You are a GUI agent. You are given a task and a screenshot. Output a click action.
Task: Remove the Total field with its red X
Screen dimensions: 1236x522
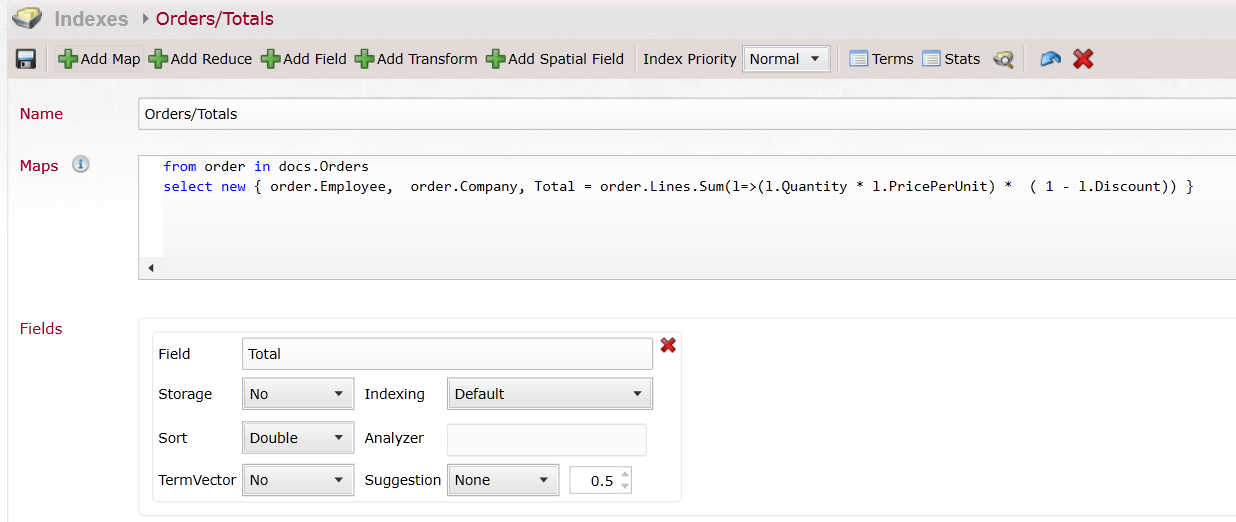(x=668, y=345)
